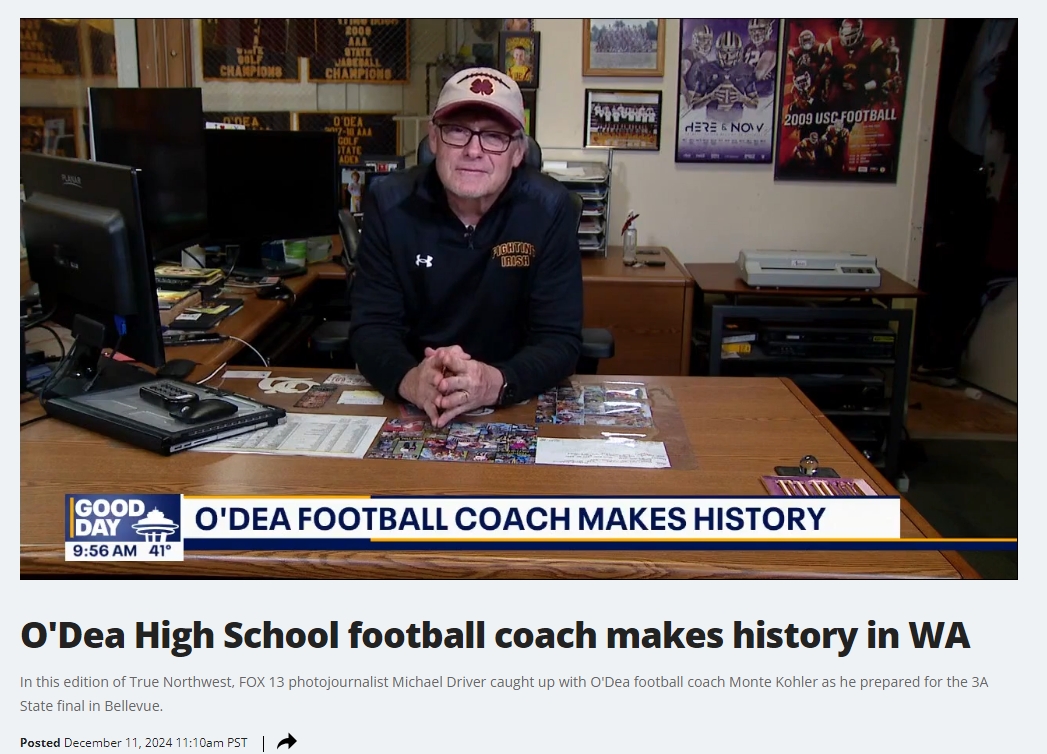Click the 2009 USC Football poster
Image resolution: width=1047 pixels, height=754 pixels.
(843, 100)
